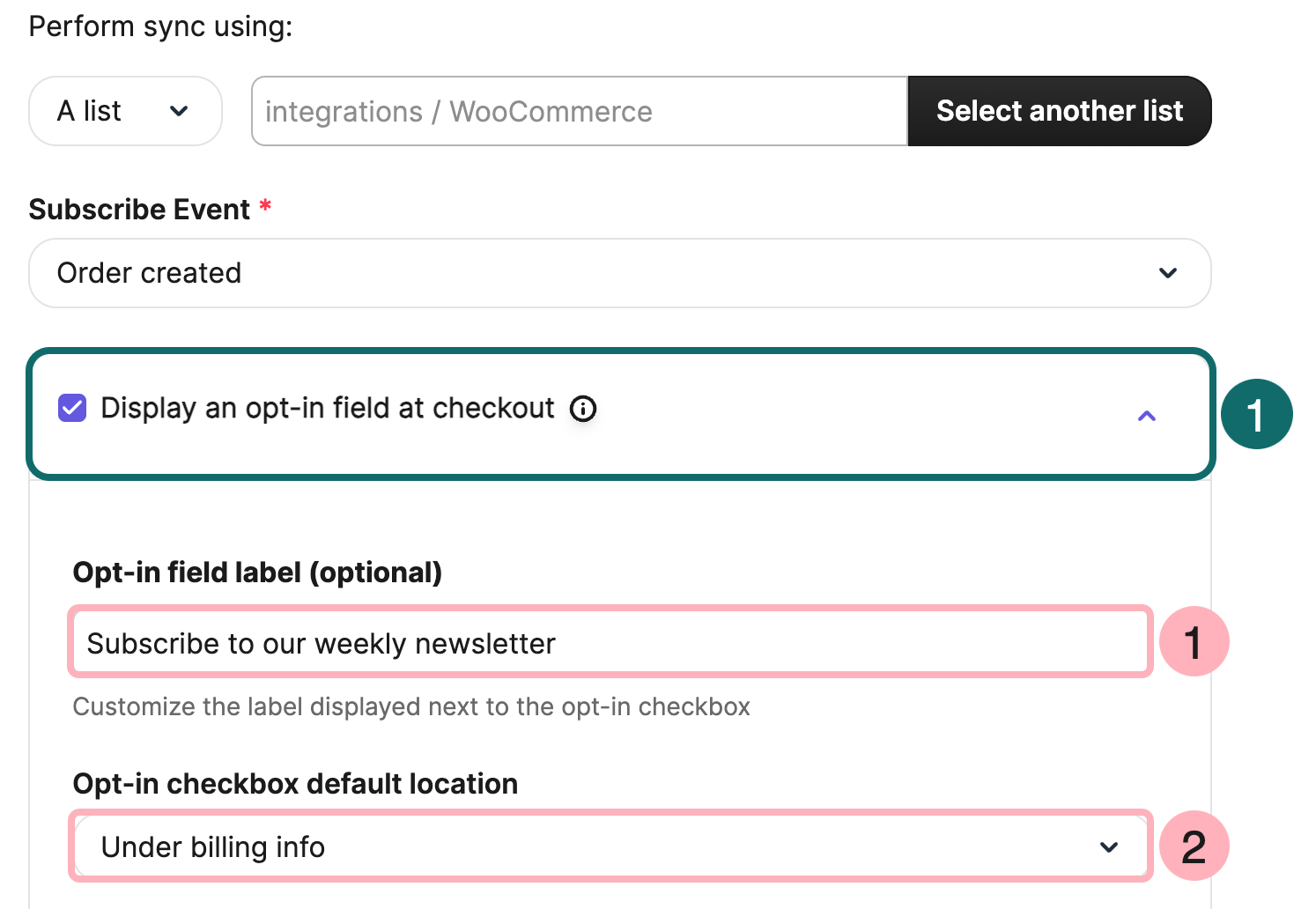
Task: Click the Customize the label helper text
Action: [x=411, y=706]
